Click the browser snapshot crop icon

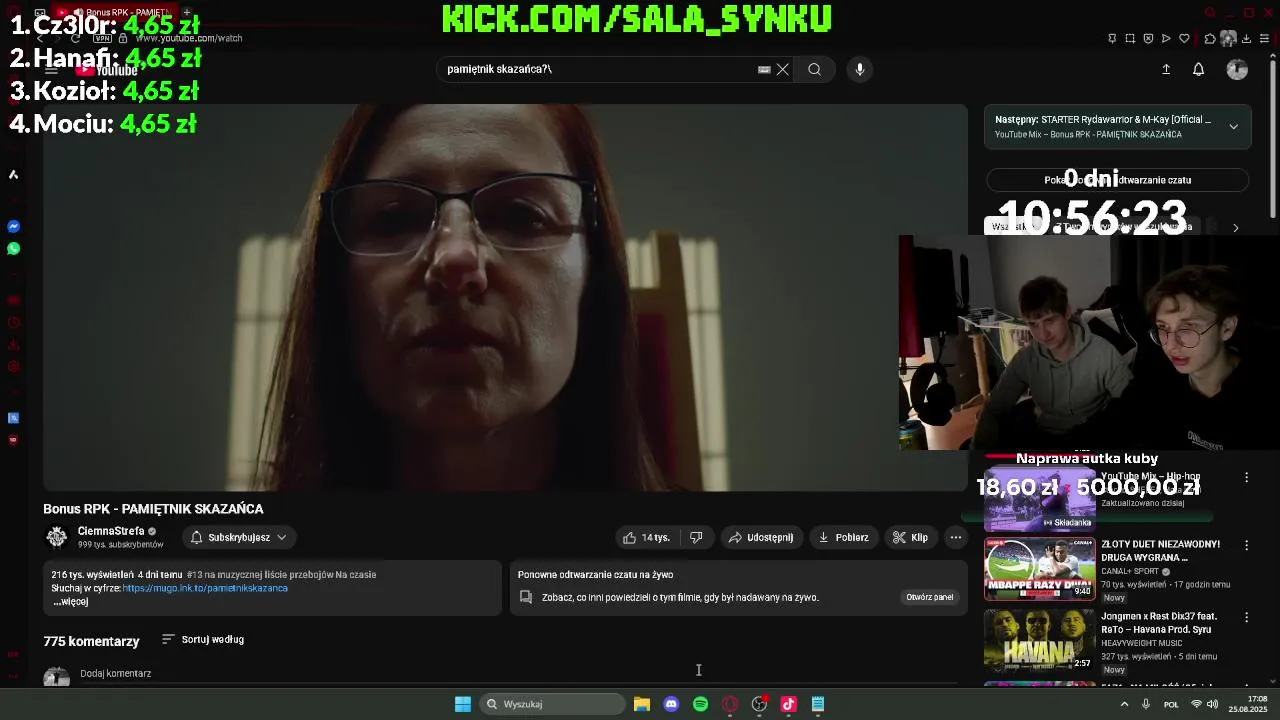(x=1130, y=39)
